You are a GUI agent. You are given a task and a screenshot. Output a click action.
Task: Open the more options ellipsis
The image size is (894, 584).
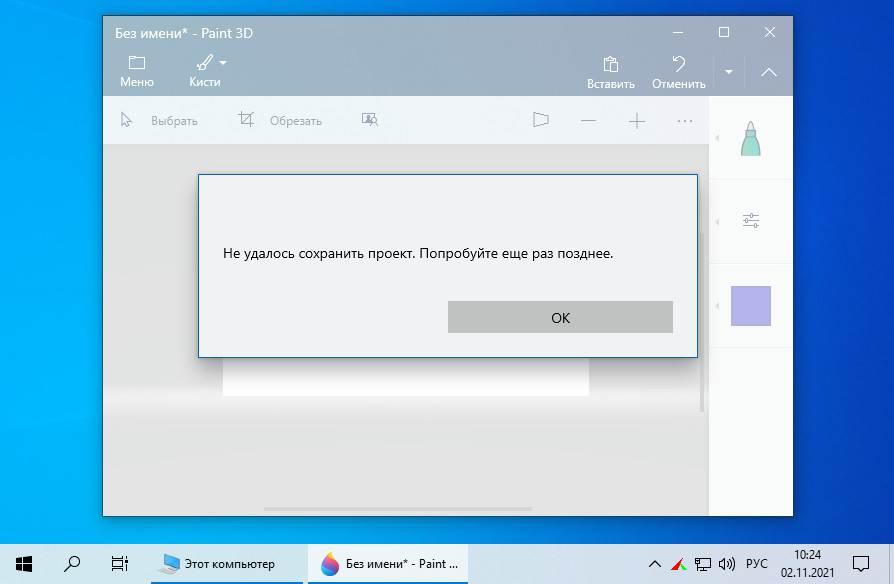(x=685, y=121)
